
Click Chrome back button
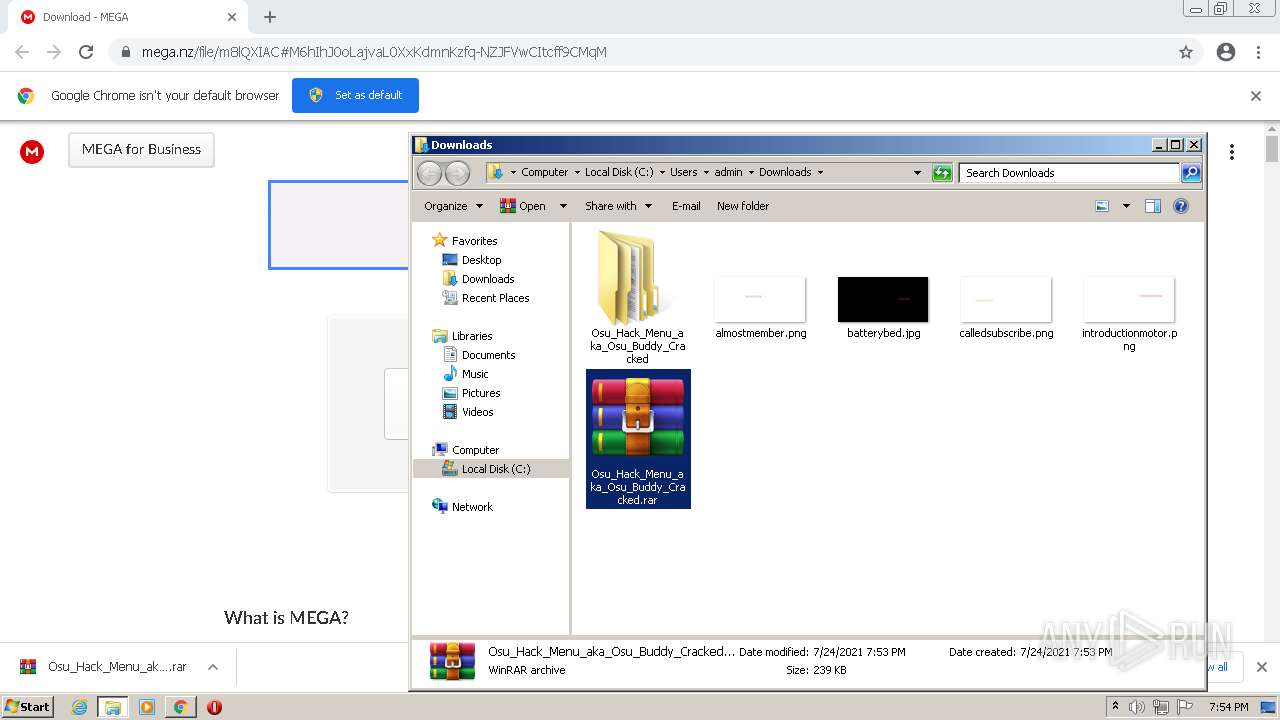click(x=22, y=52)
